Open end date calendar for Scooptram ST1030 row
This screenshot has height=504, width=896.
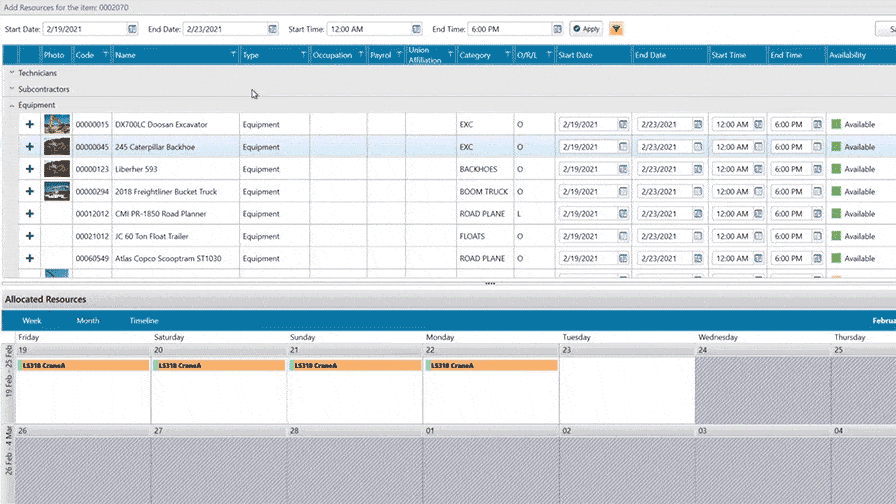pos(698,258)
